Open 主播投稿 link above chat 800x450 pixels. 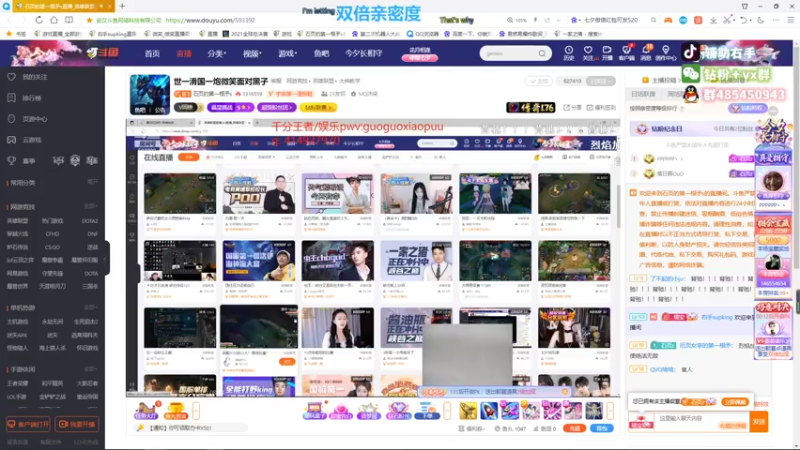coord(660,80)
